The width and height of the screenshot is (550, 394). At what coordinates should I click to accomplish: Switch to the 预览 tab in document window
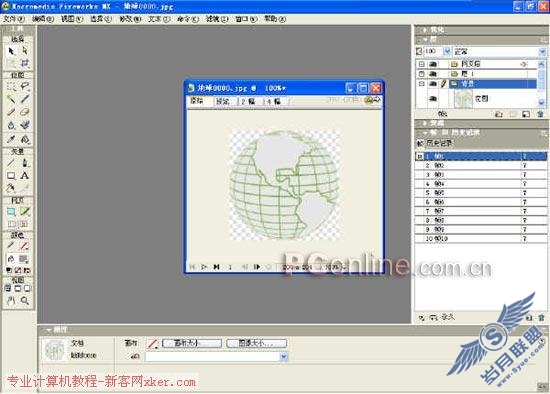click(223, 101)
